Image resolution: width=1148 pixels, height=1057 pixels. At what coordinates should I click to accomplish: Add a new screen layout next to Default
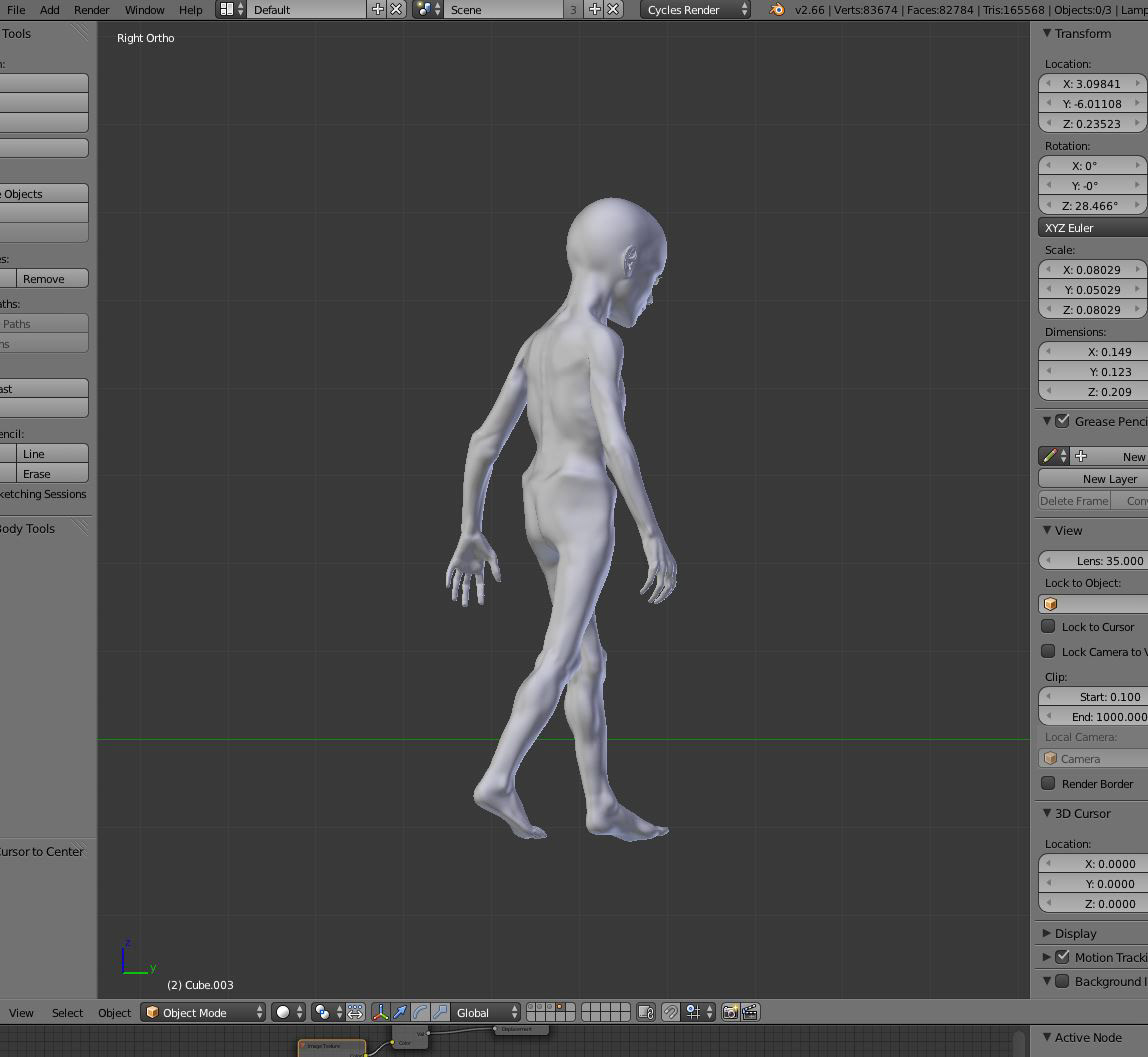(378, 10)
